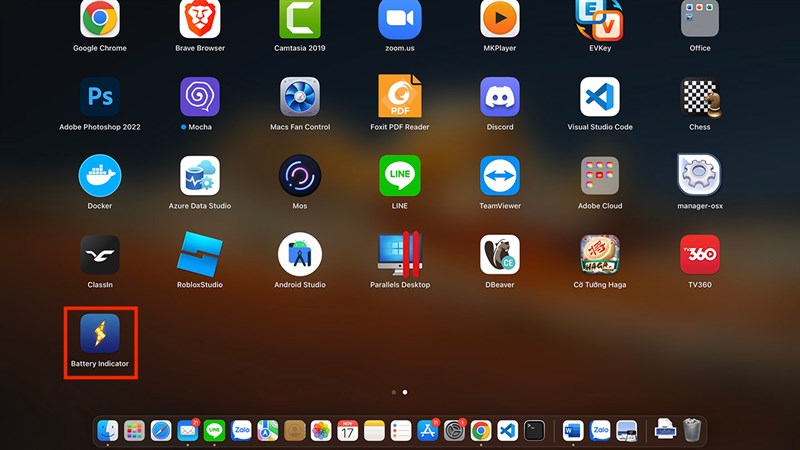Viewport: 800px width, 450px height.
Task: Open the Mocha app
Action: (200, 97)
